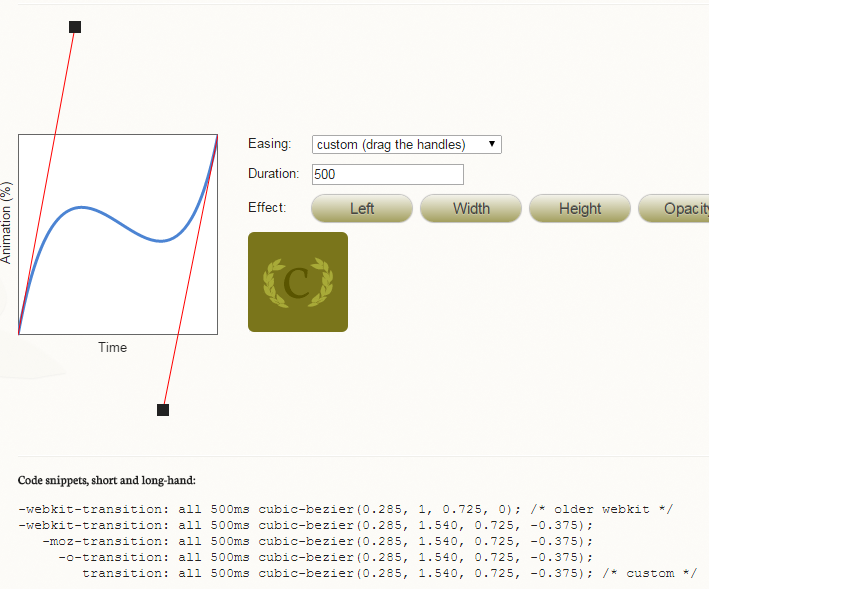Click the Duration input field showing 500
This screenshot has height=589, width=860.
click(x=388, y=174)
